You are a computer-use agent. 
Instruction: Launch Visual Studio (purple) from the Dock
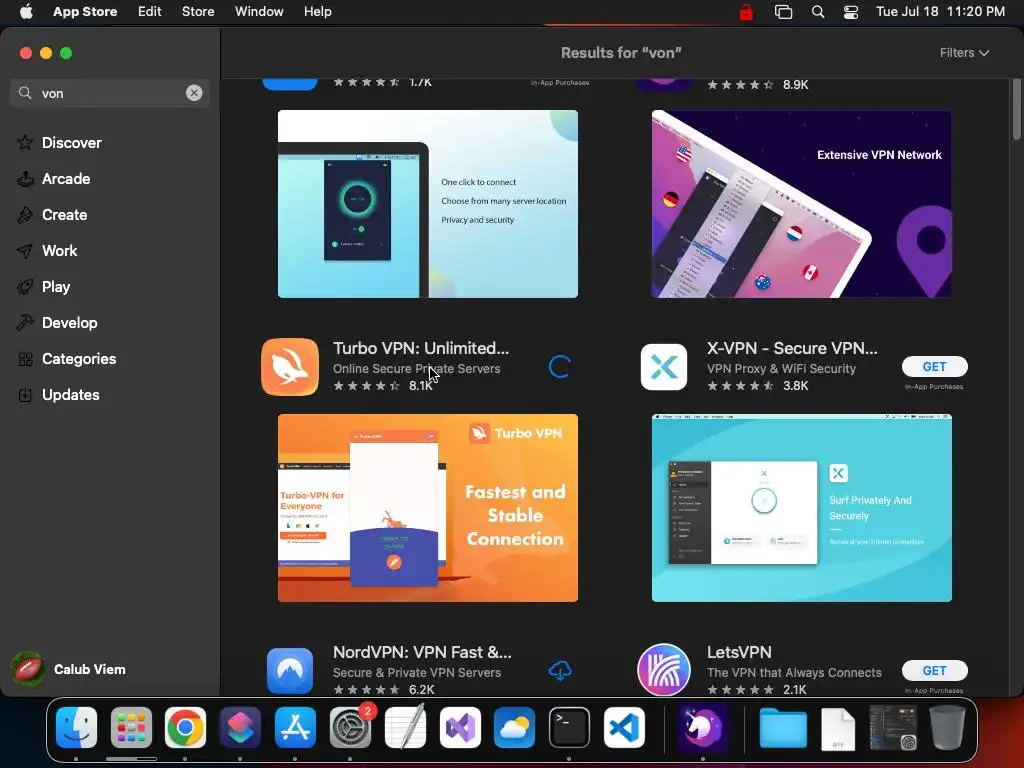click(460, 728)
